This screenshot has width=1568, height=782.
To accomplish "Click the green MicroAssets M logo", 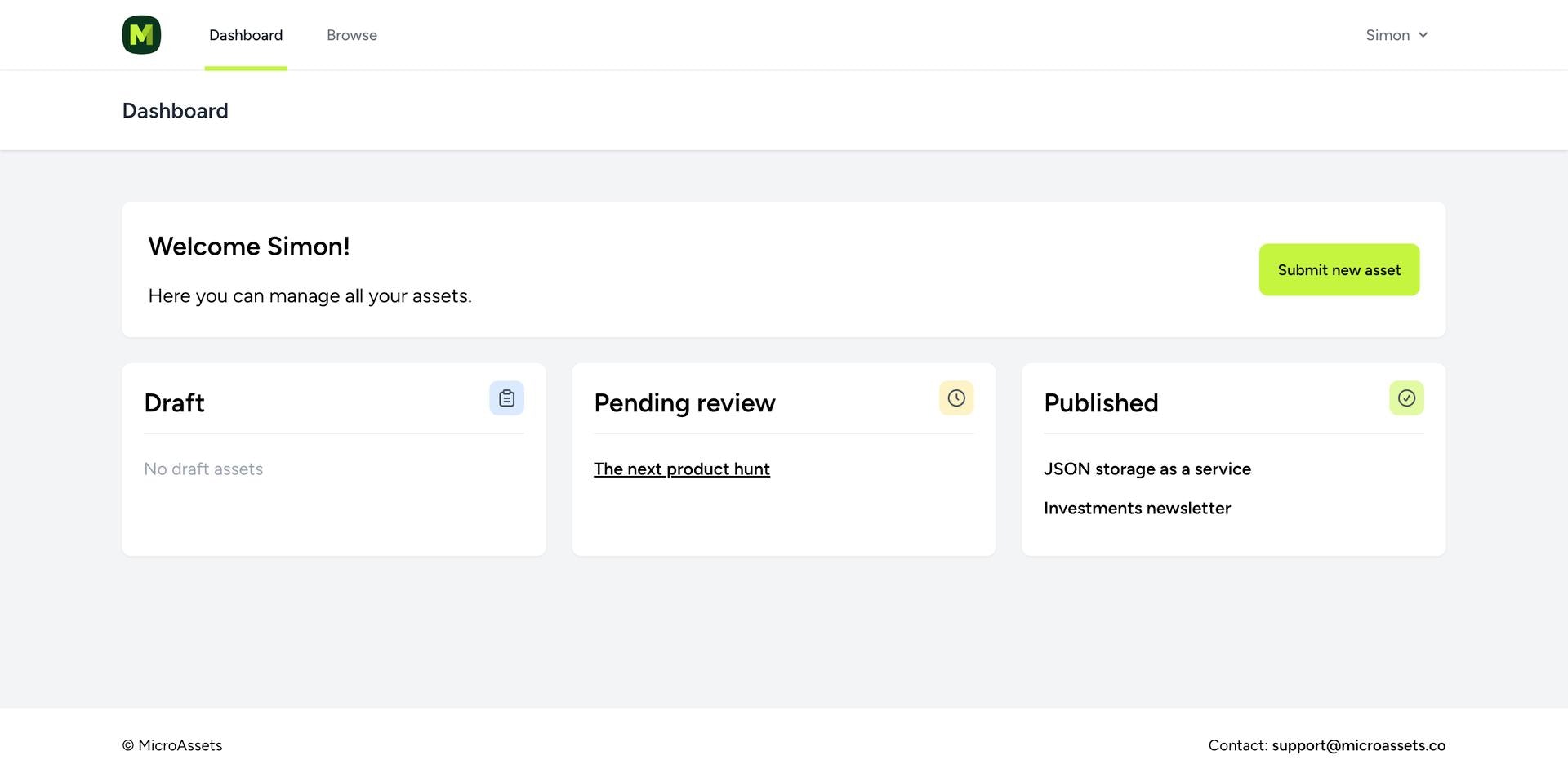I will pos(141,35).
